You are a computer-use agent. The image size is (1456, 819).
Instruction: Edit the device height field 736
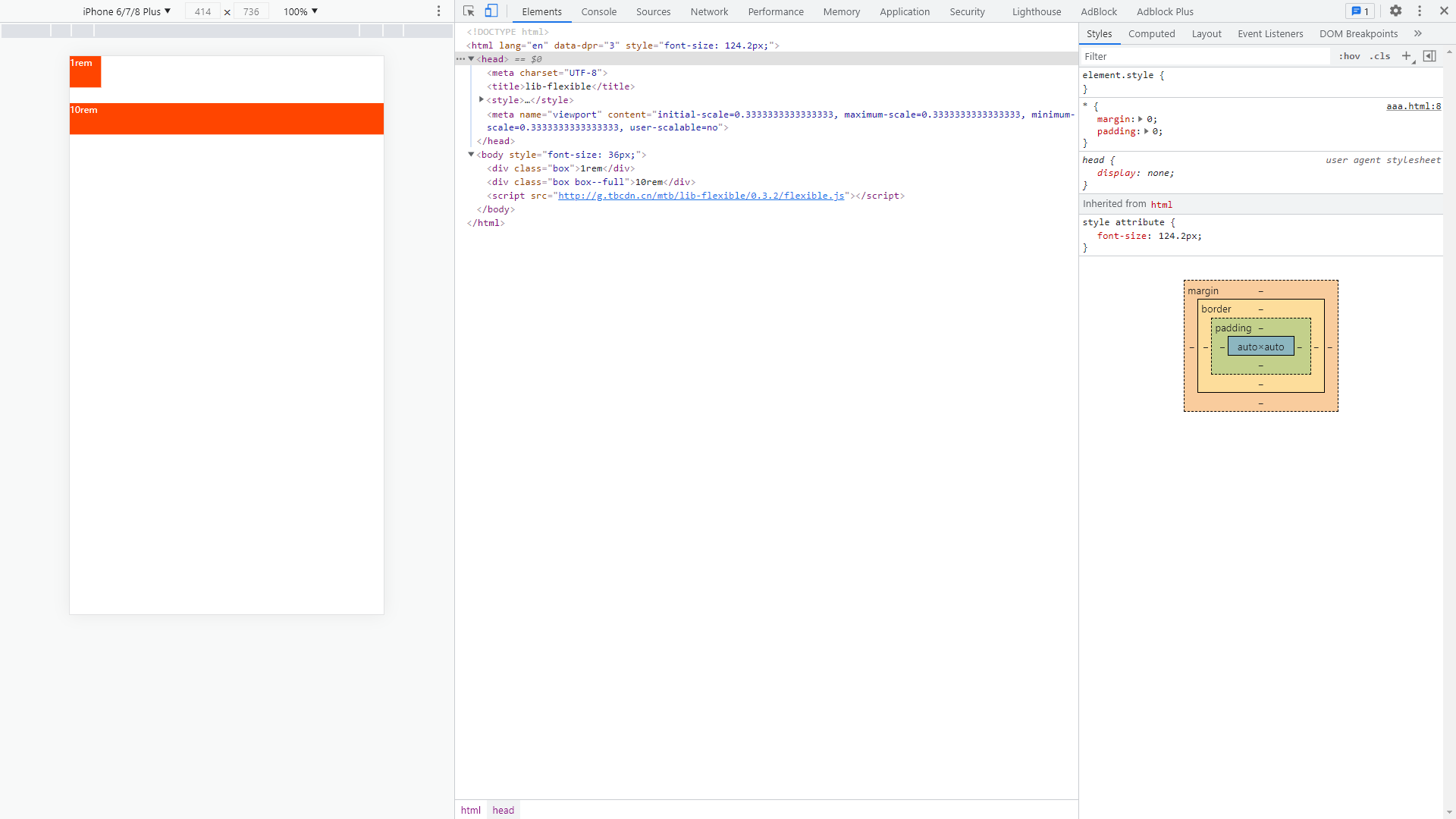[x=251, y=11]
